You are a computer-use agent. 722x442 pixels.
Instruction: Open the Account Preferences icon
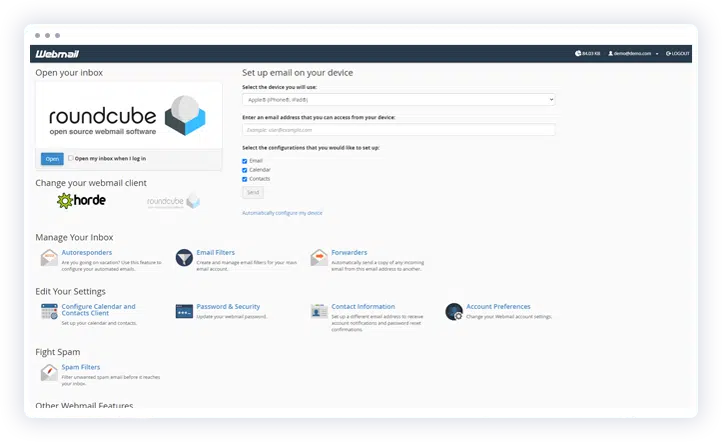coord(454,312)
